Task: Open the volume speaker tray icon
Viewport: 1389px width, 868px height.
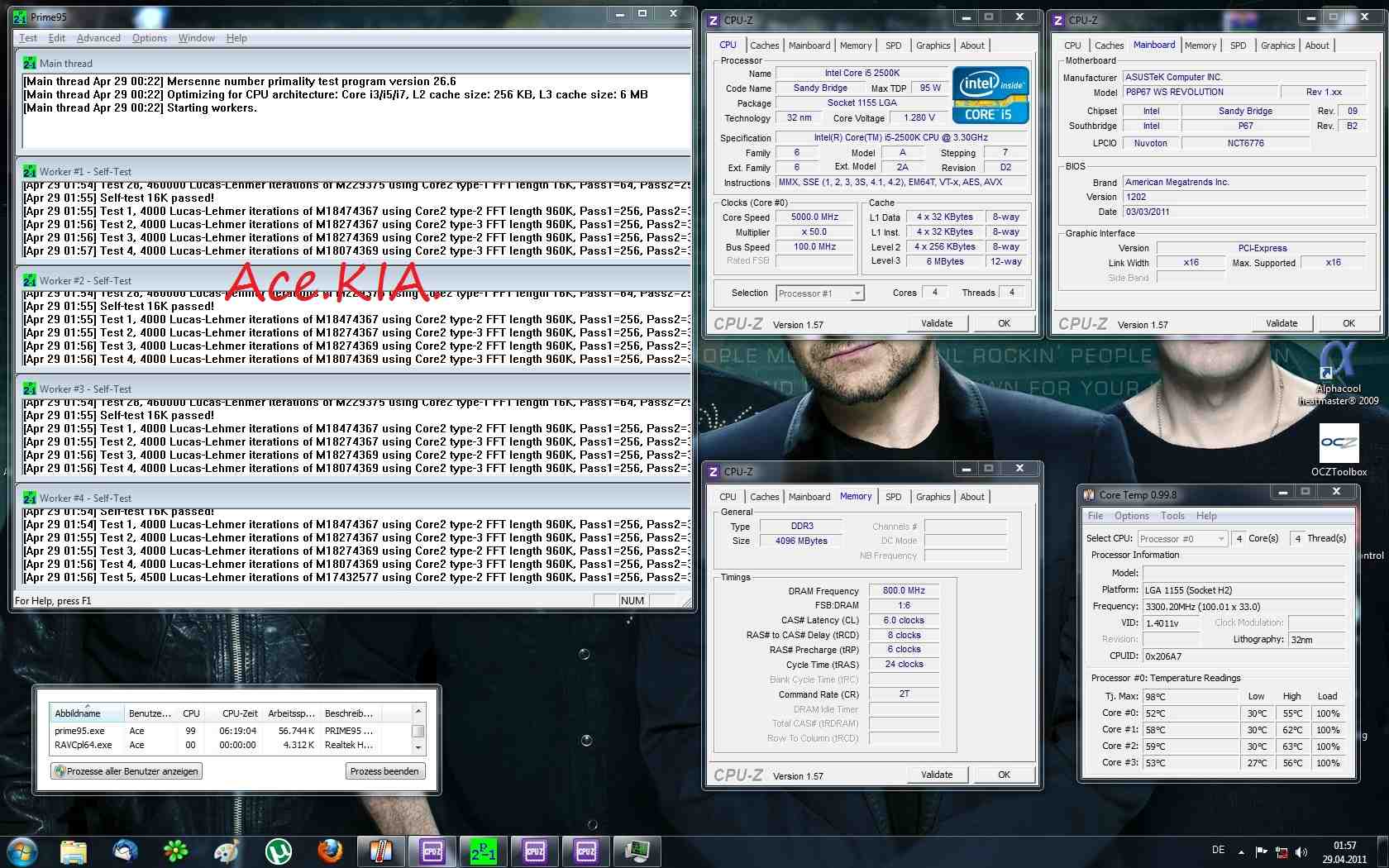Action: [x=1301, y=851]
